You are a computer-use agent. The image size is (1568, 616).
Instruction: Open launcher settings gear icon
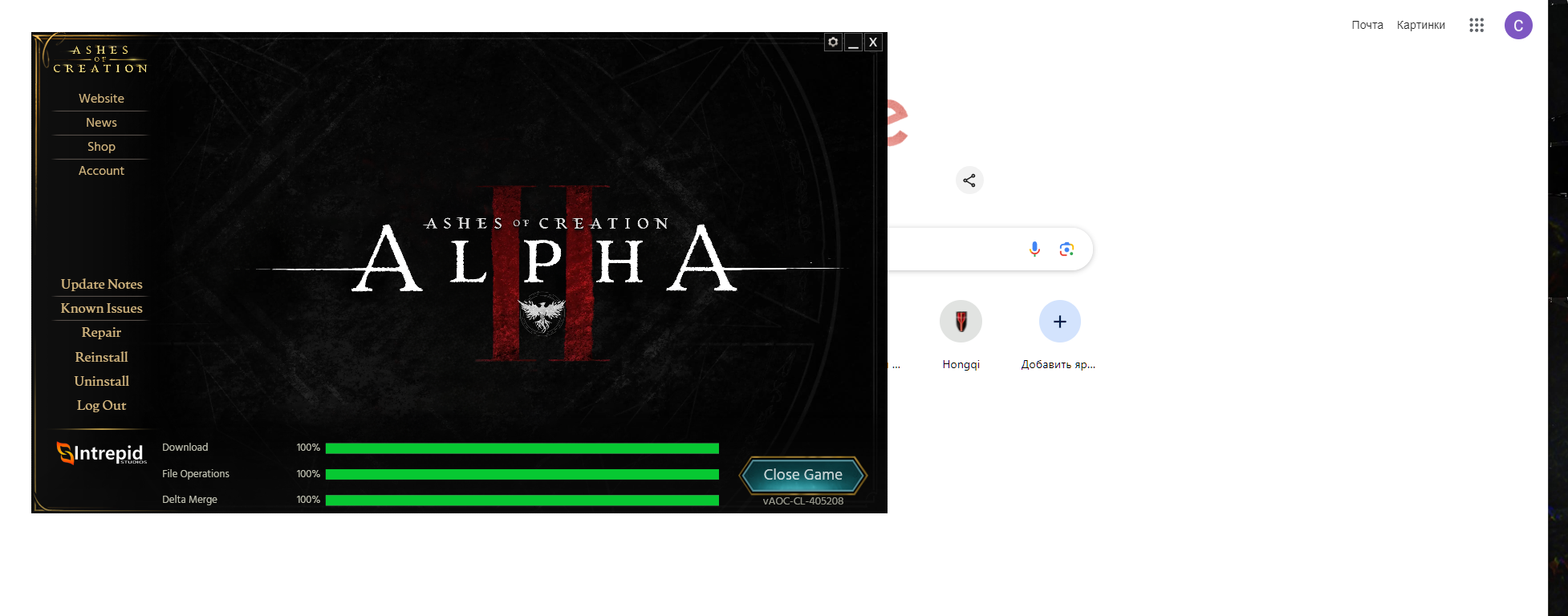(834, 42)
